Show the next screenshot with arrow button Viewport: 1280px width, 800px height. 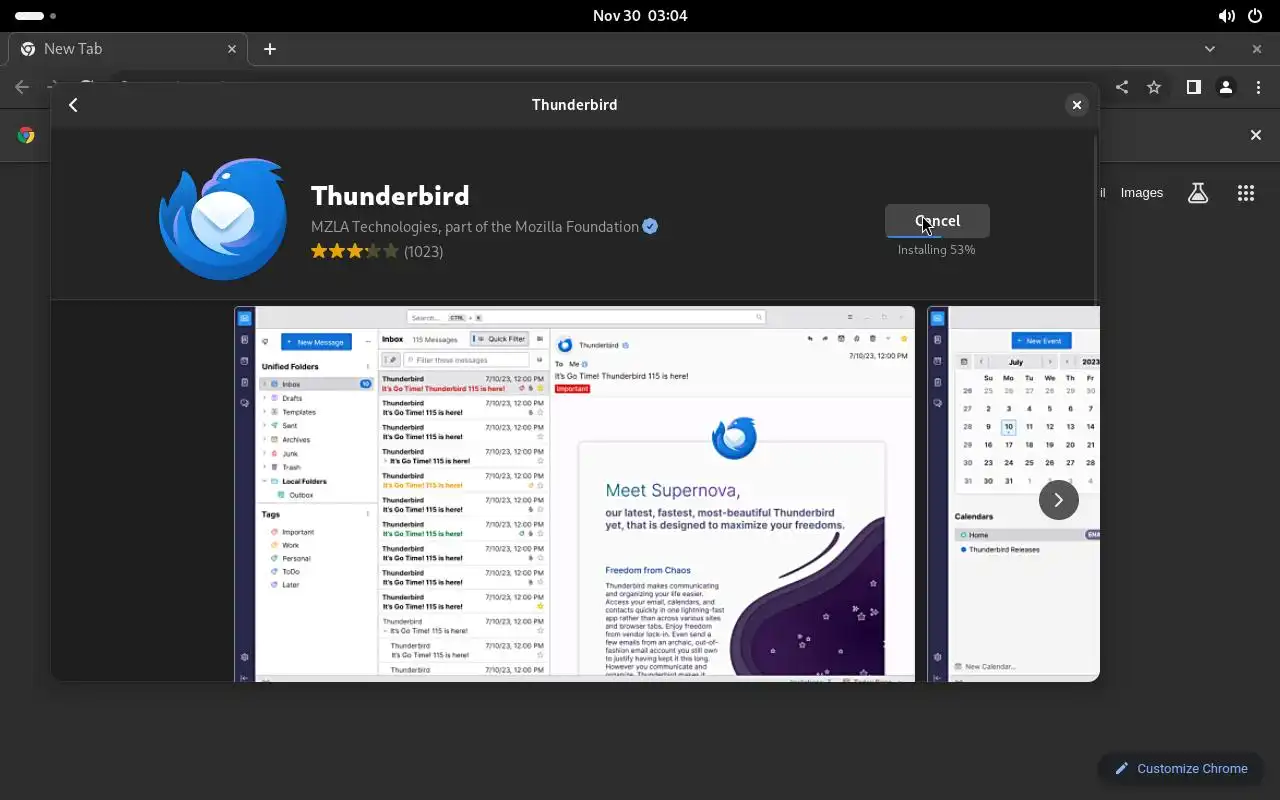pyautogui.click(x=1058, y=500)
